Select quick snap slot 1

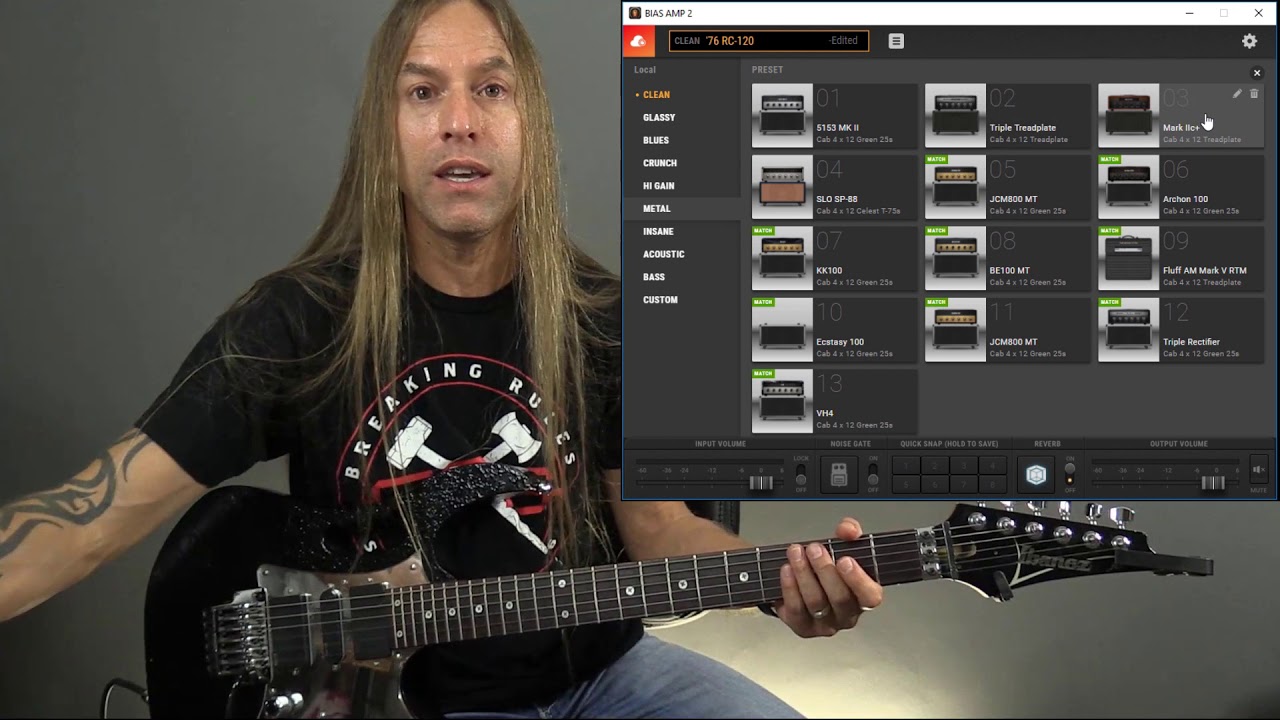(x=907, y=465)
